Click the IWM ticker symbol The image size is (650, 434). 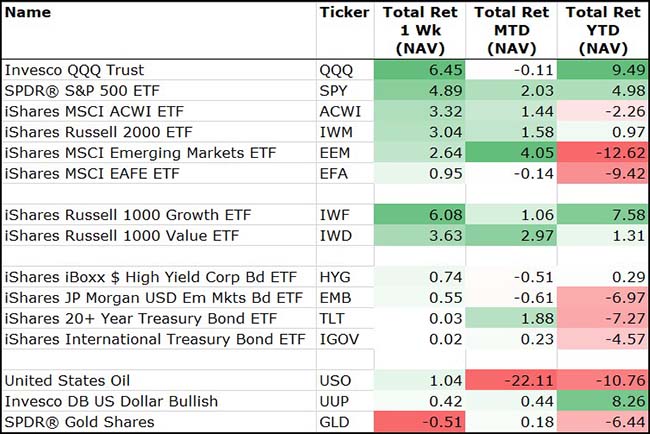point(337,132)
